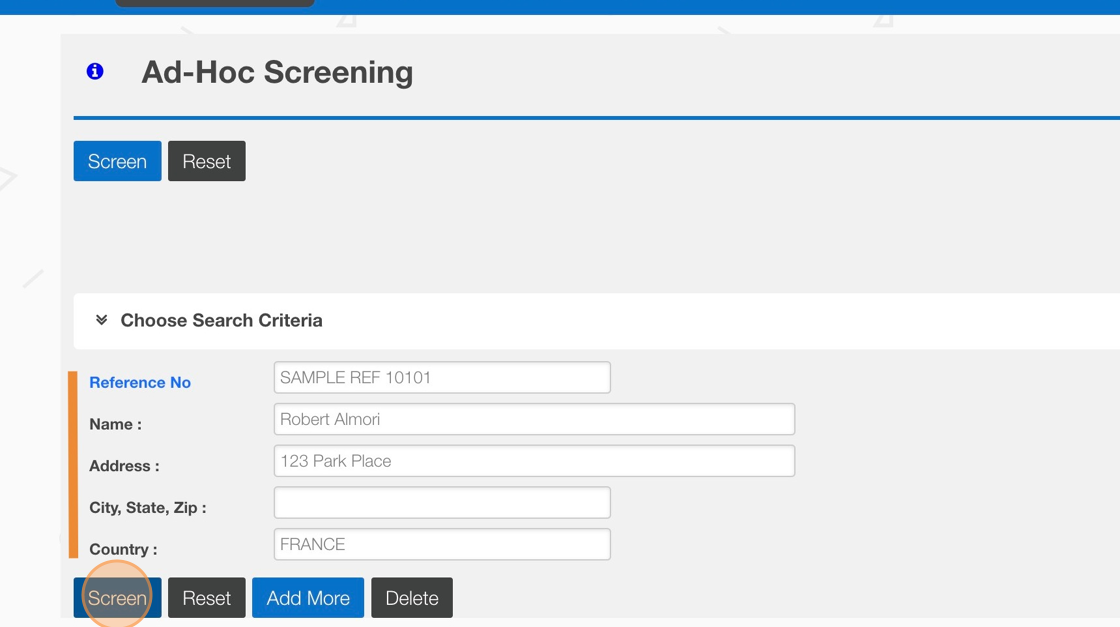Click the Reference No field containing SAMPLE REF 10101
Image resolution: width=1120 pixels, height=627 pixels.
tap(441, 377)
